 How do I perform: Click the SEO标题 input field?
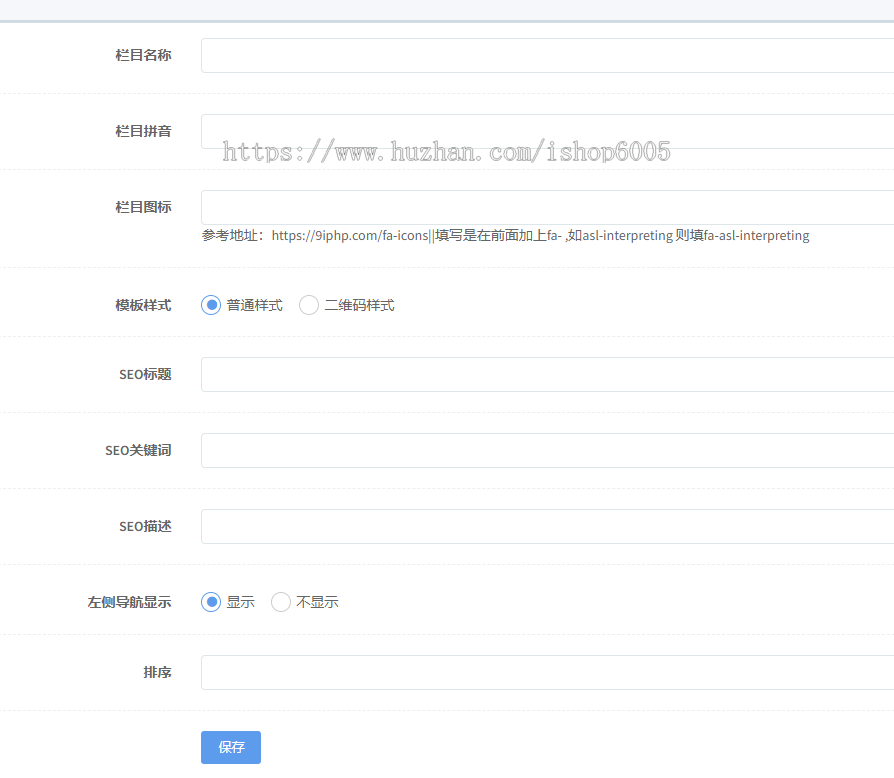click(547, 374)
